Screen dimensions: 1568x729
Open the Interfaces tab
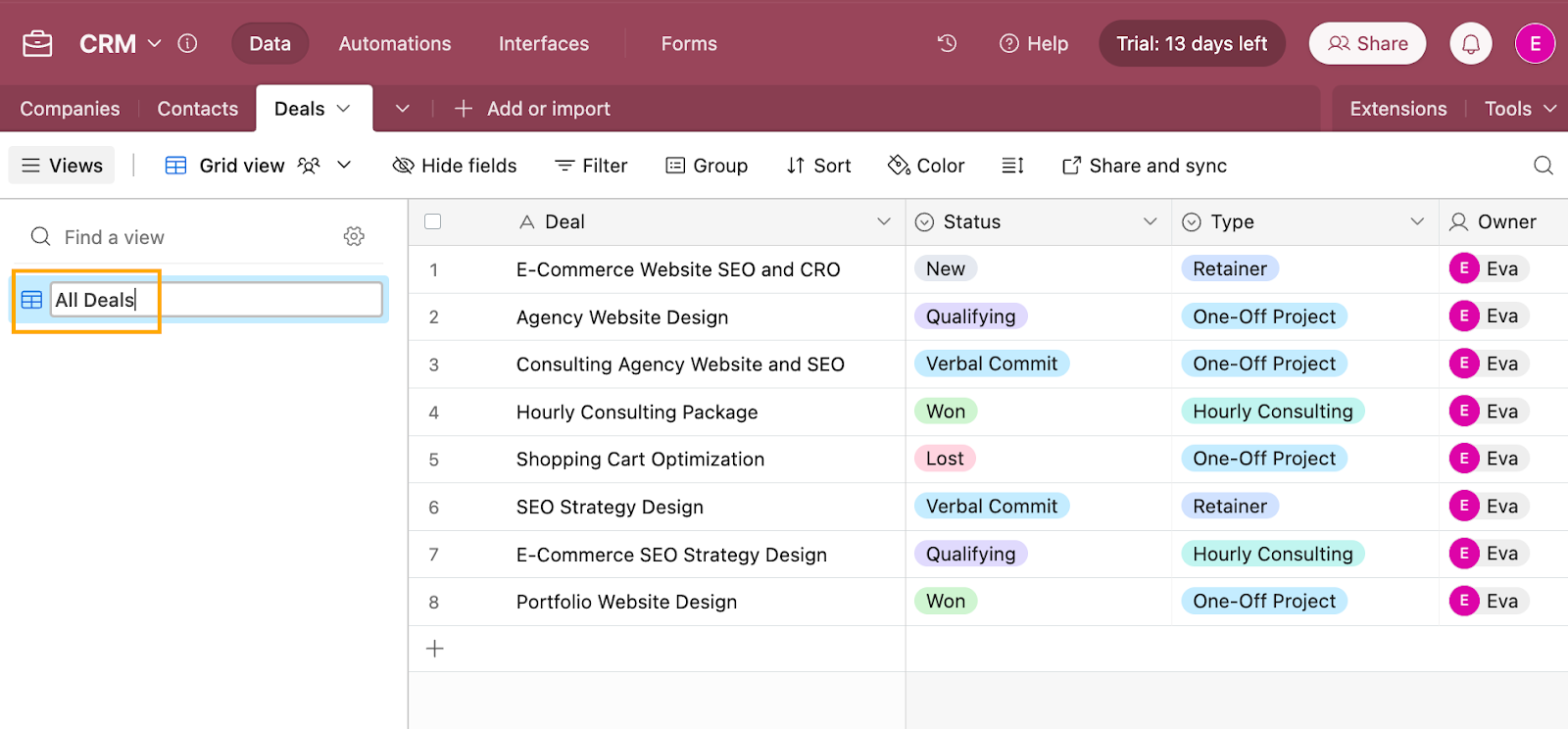click(x=544, y=43)
